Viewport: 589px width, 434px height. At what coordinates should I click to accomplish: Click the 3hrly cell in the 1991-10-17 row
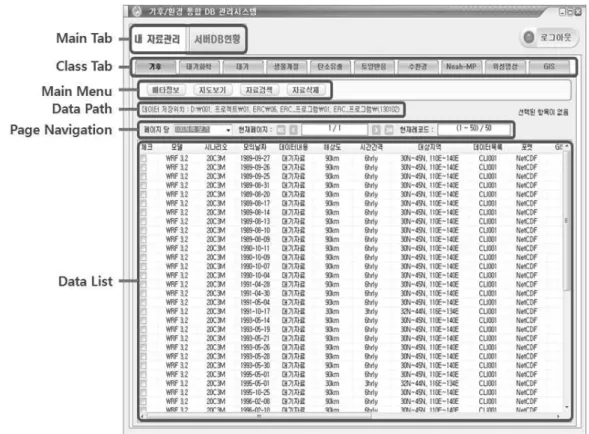point(371,312)
